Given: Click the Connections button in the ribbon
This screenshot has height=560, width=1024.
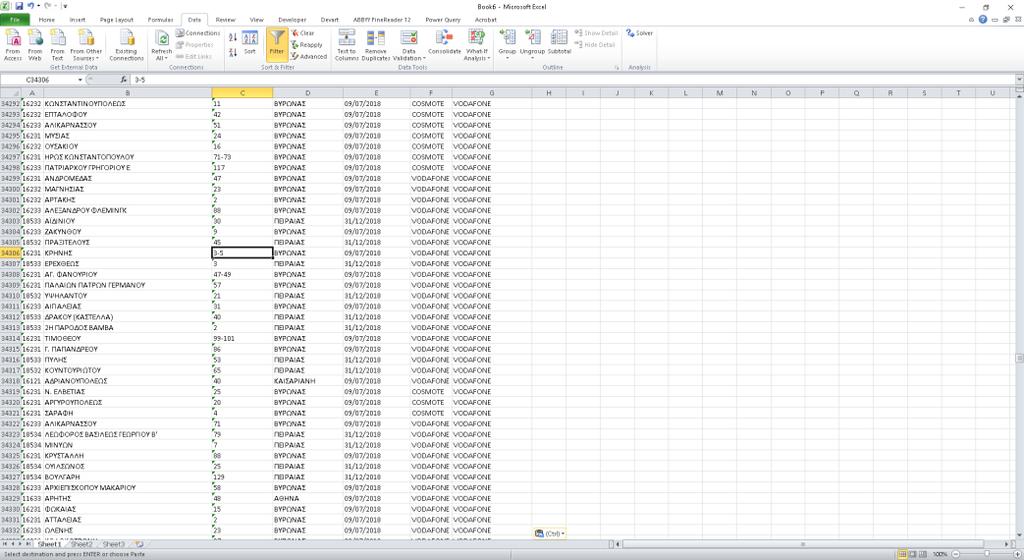Looking at the screenshot, I should pos(198,33).
